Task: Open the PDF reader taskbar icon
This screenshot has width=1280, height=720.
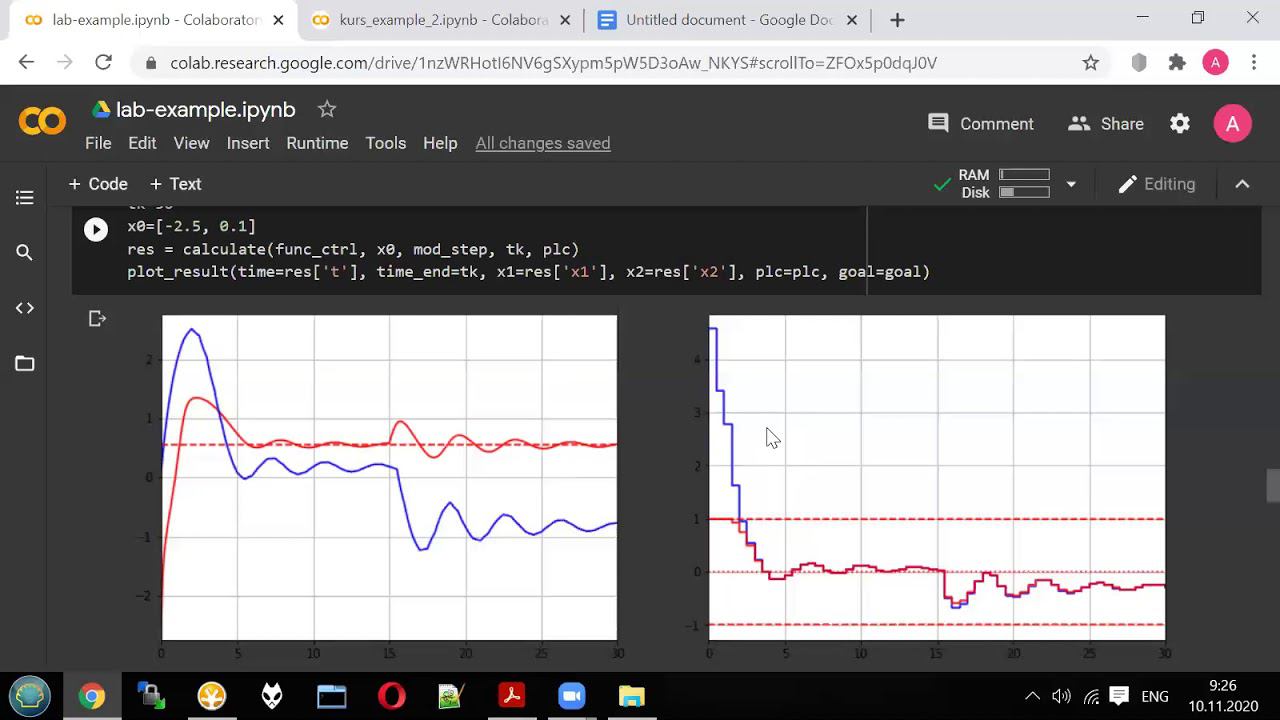Action: 512,696
